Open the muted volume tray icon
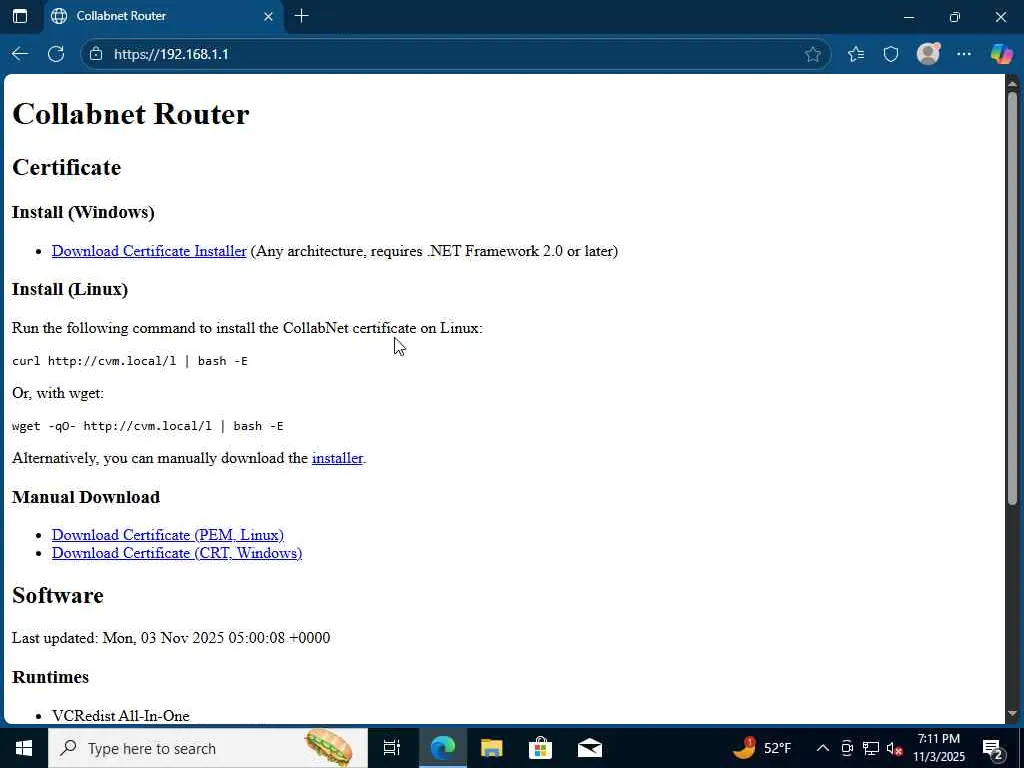 coord(895,748)
